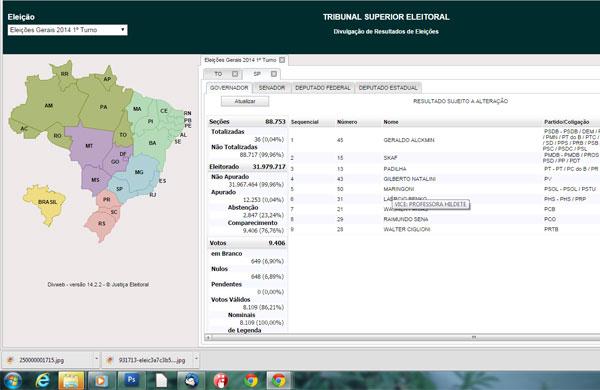Image resolution: width=600 pixels, height=390 pixels.
Task: Select Paraná (PR) on the map
Action: [107, 199]
